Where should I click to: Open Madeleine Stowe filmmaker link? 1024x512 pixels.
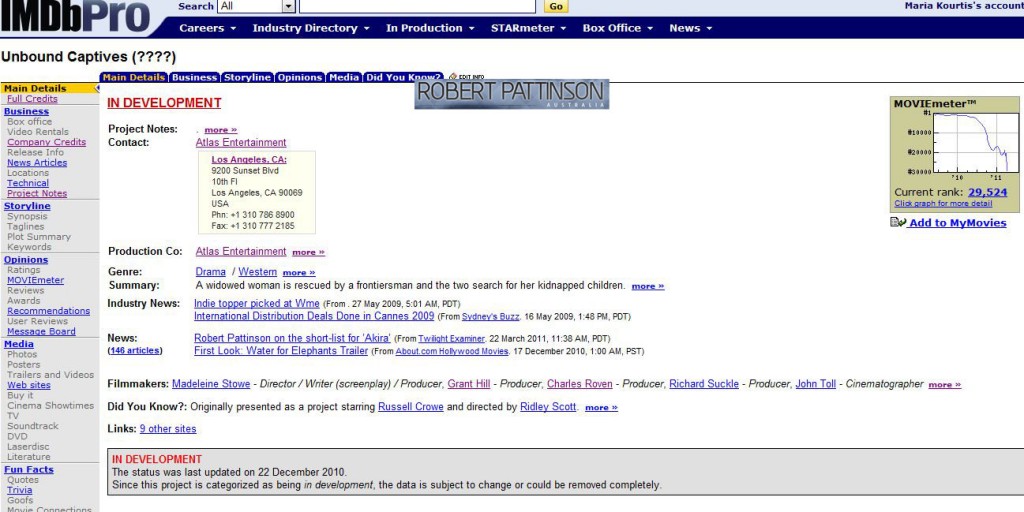pyautogui.click(x=211, y=384)
